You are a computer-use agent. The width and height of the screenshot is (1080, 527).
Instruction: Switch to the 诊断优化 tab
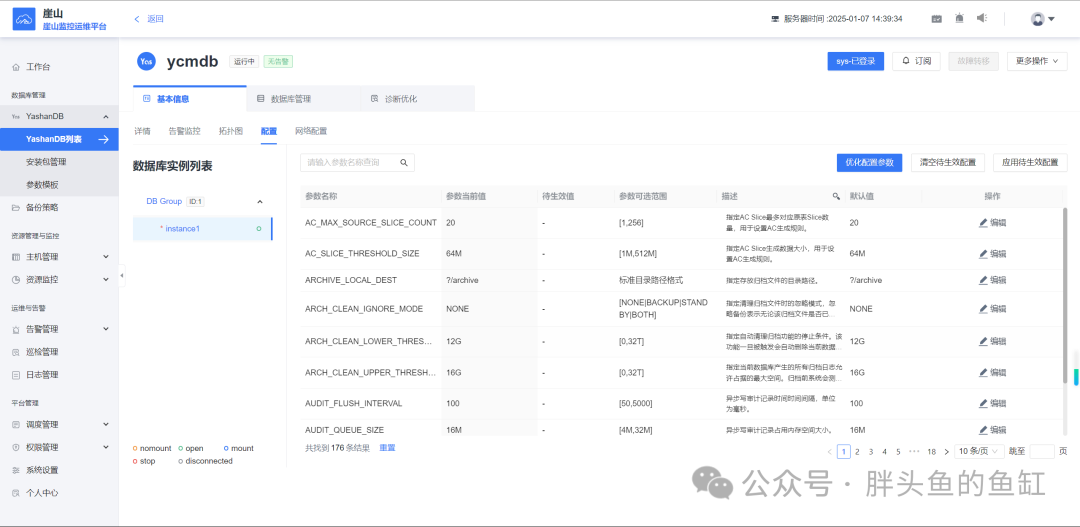(x=417, y=99)
